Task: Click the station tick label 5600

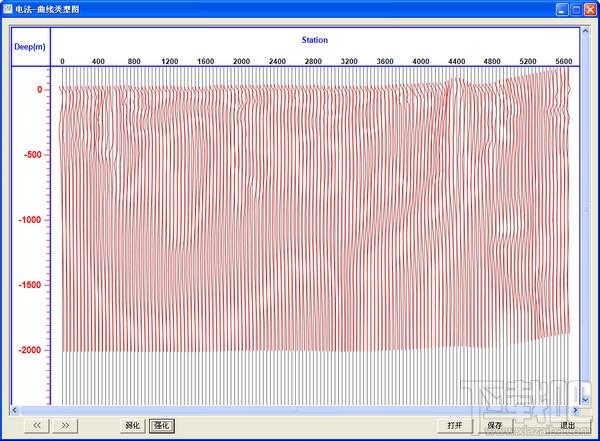Action: [564, 61]
